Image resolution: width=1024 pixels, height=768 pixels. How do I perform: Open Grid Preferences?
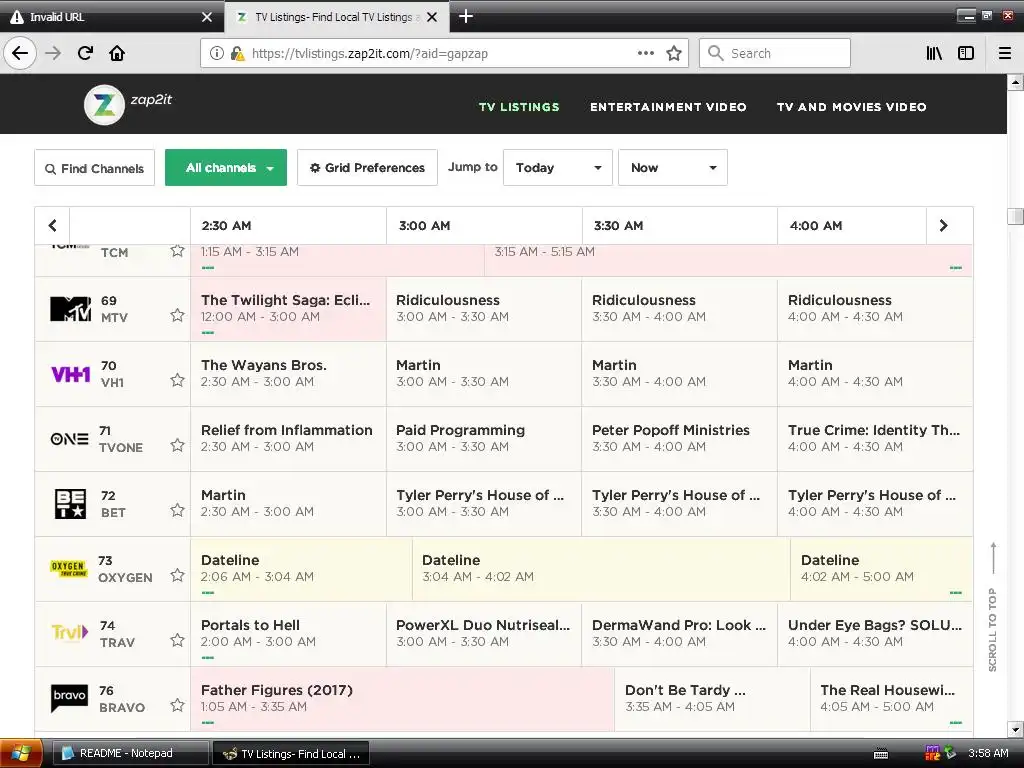pos(367,168)
